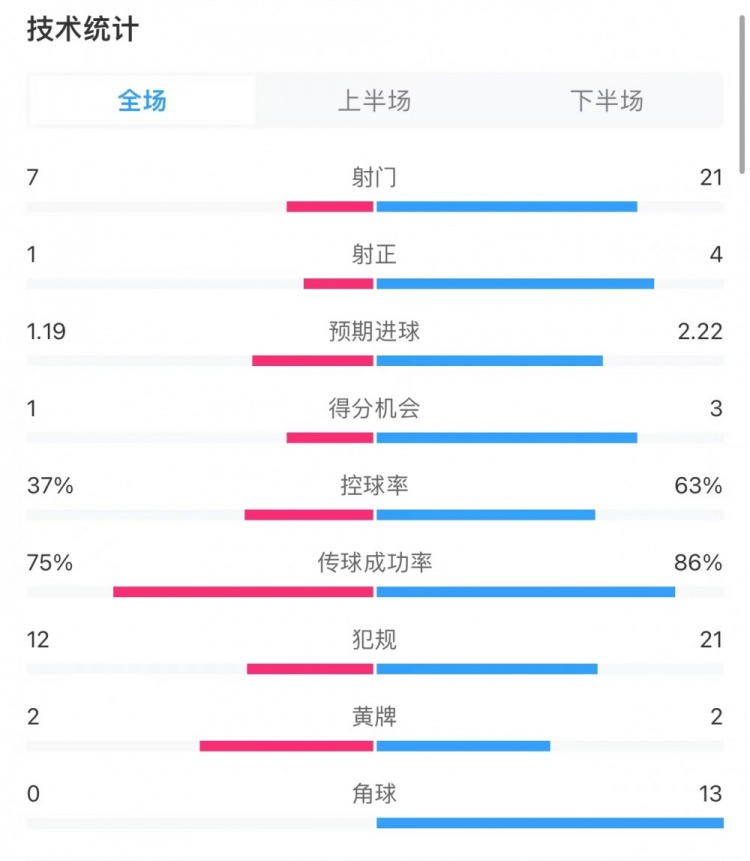
Task: Click the 射门 stat label
Action: click(x=374, y=177)
